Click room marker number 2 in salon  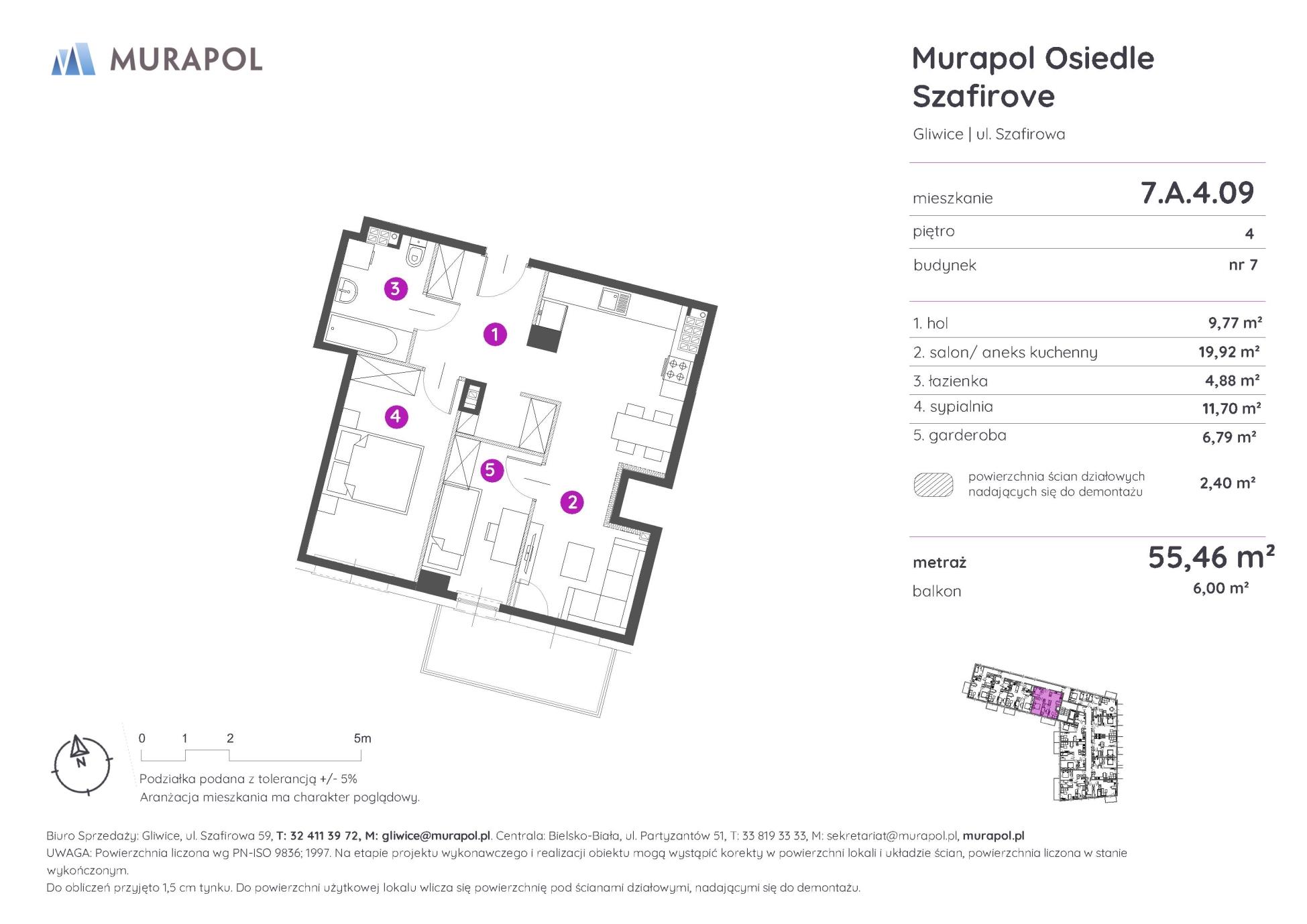tap(572, 502)
